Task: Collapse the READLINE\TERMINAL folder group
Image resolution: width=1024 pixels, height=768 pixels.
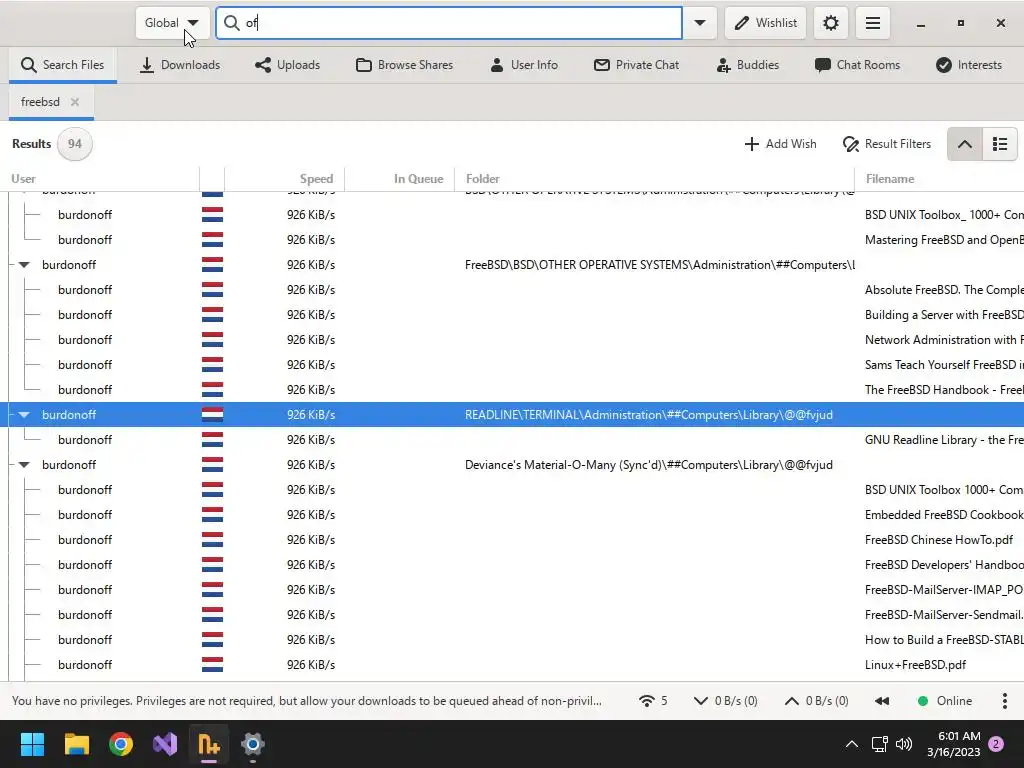Action: (24, 415)
